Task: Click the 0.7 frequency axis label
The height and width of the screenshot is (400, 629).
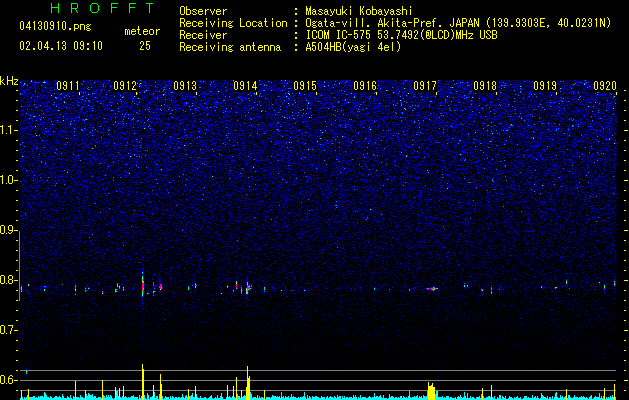Action: 8,330
